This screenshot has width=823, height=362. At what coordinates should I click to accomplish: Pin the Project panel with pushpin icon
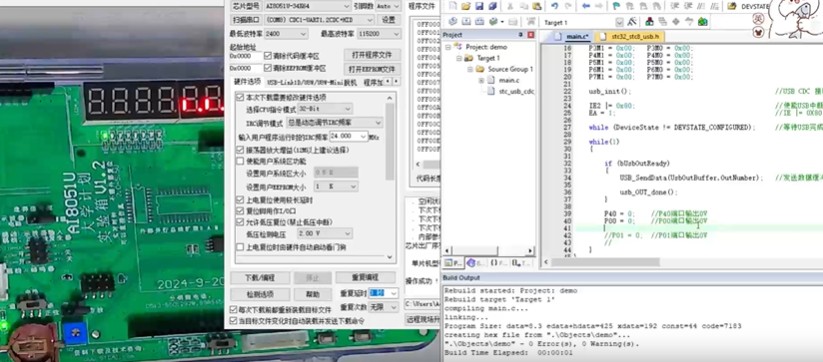pos(521,35)
